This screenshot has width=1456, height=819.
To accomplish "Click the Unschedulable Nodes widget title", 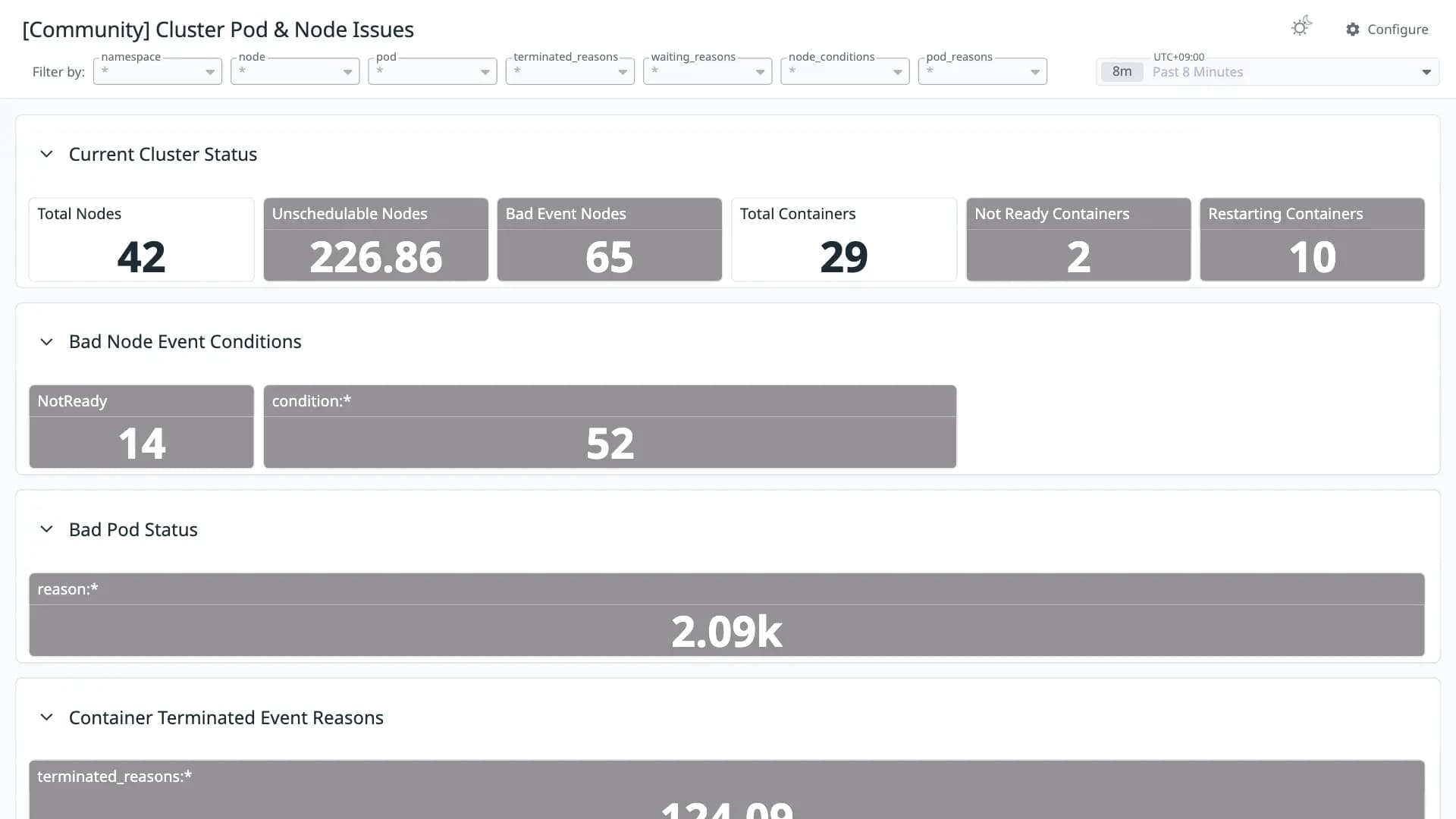I will tap(350, 214).
